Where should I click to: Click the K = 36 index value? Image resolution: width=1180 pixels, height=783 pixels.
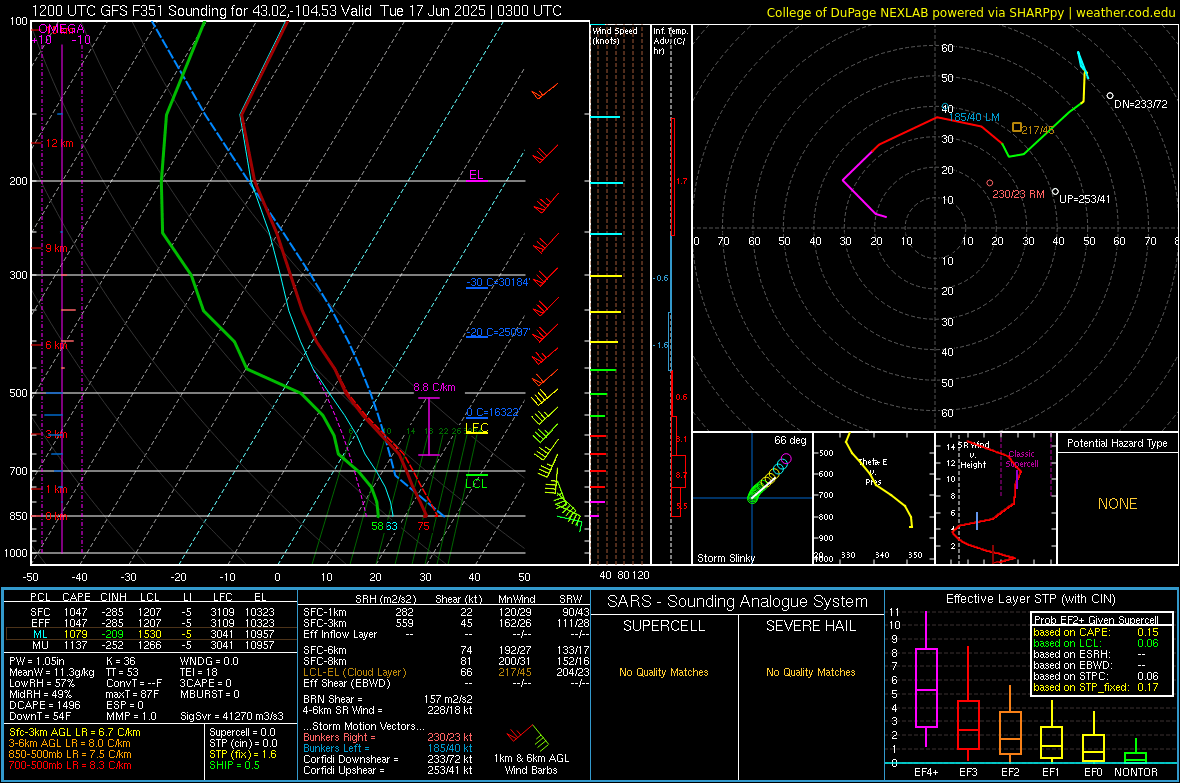pos(120,661)
